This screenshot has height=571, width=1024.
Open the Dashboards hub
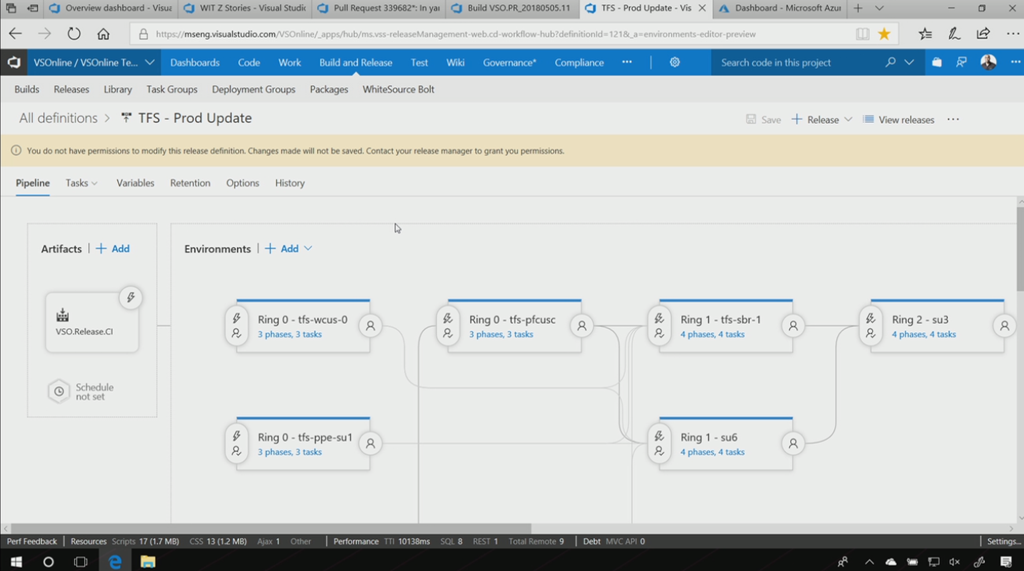click(x=195, y=63)
